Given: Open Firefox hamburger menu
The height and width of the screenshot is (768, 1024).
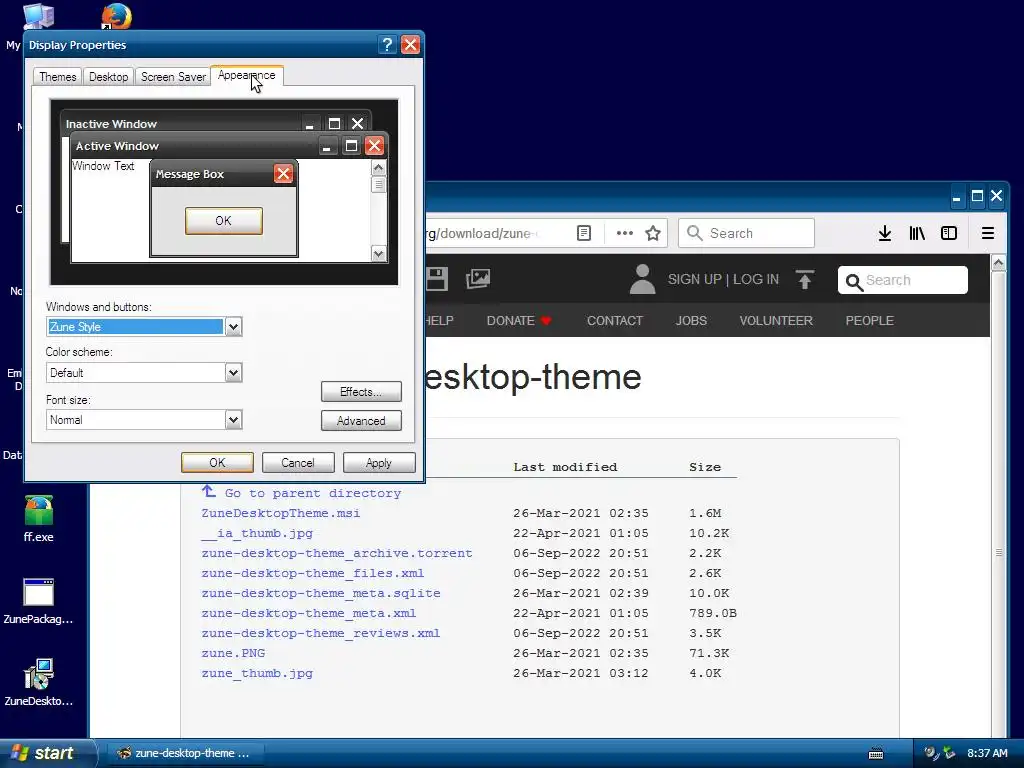Looking at the screenshot, I should [x=987, y=233].
